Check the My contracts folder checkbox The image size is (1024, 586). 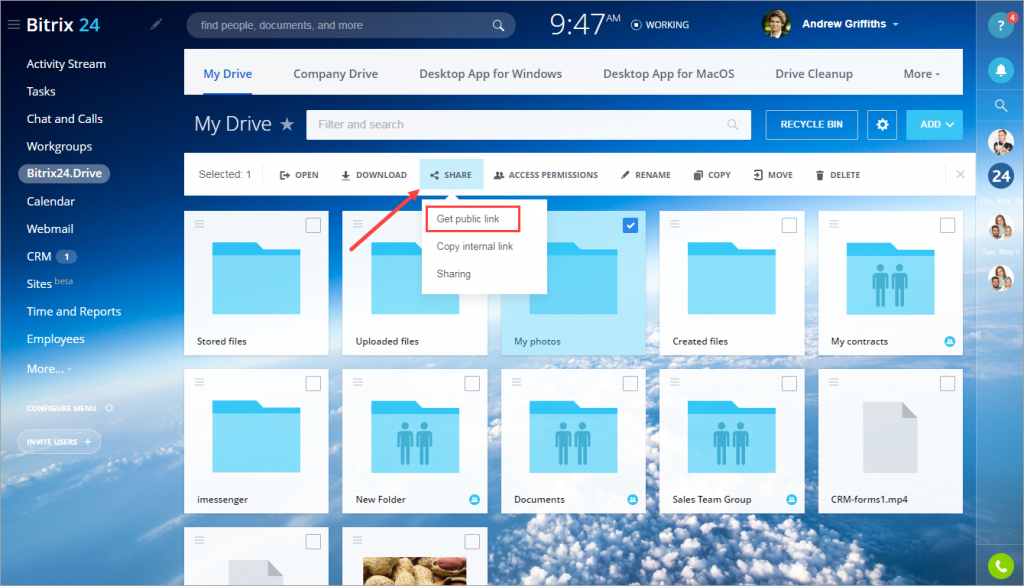point(947,225)
